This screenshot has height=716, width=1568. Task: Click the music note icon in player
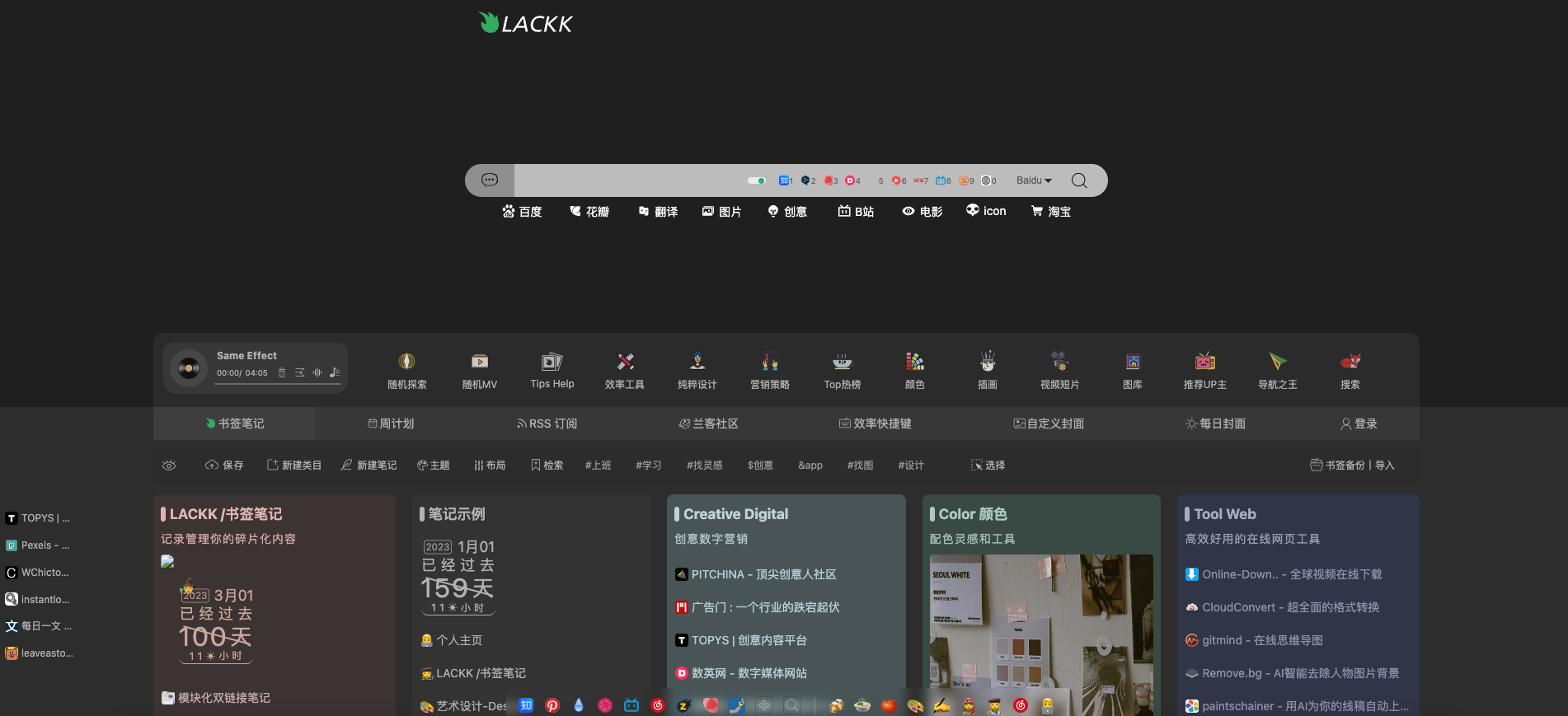coord(335,372)
